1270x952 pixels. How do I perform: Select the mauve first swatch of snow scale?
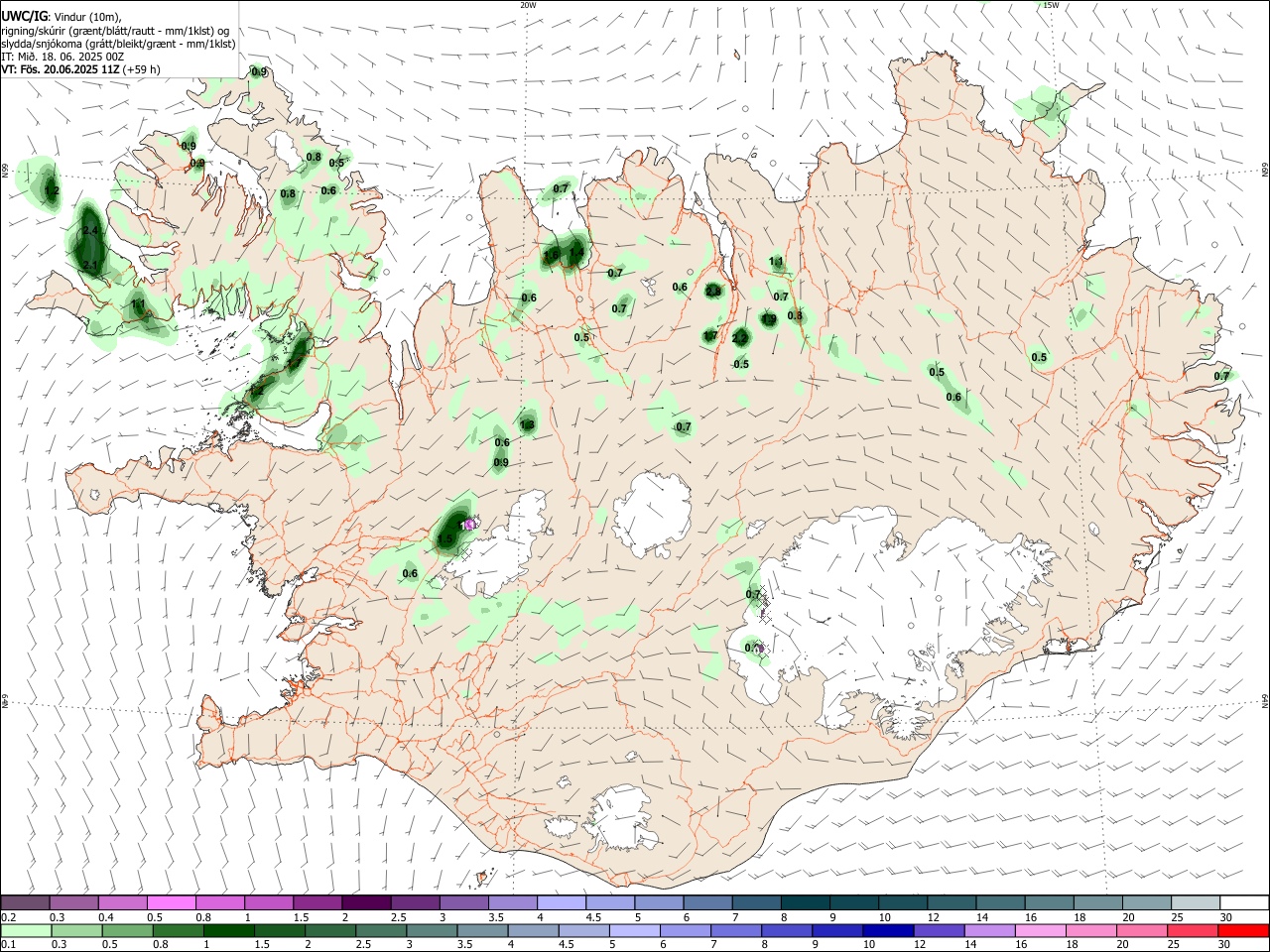[x=25, y=903]
